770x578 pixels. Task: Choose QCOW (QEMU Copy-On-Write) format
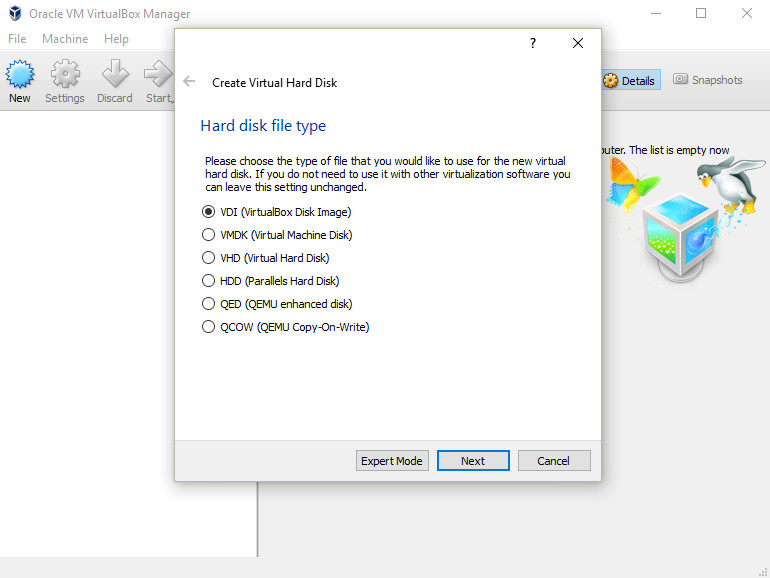(x=209, y=327)
